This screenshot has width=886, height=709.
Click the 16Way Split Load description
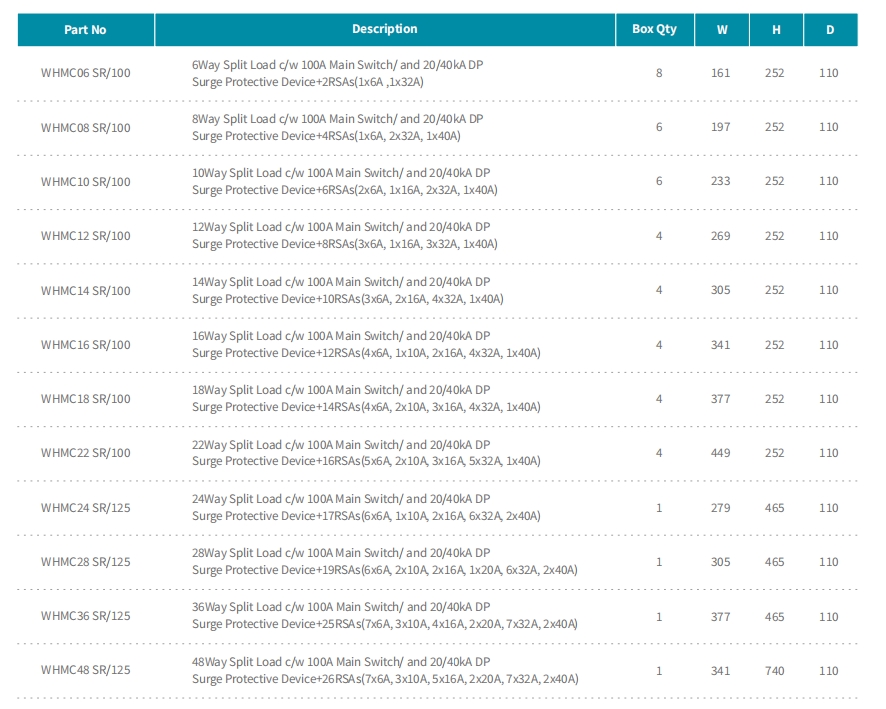pyautogui.click(x=366, y=345)
